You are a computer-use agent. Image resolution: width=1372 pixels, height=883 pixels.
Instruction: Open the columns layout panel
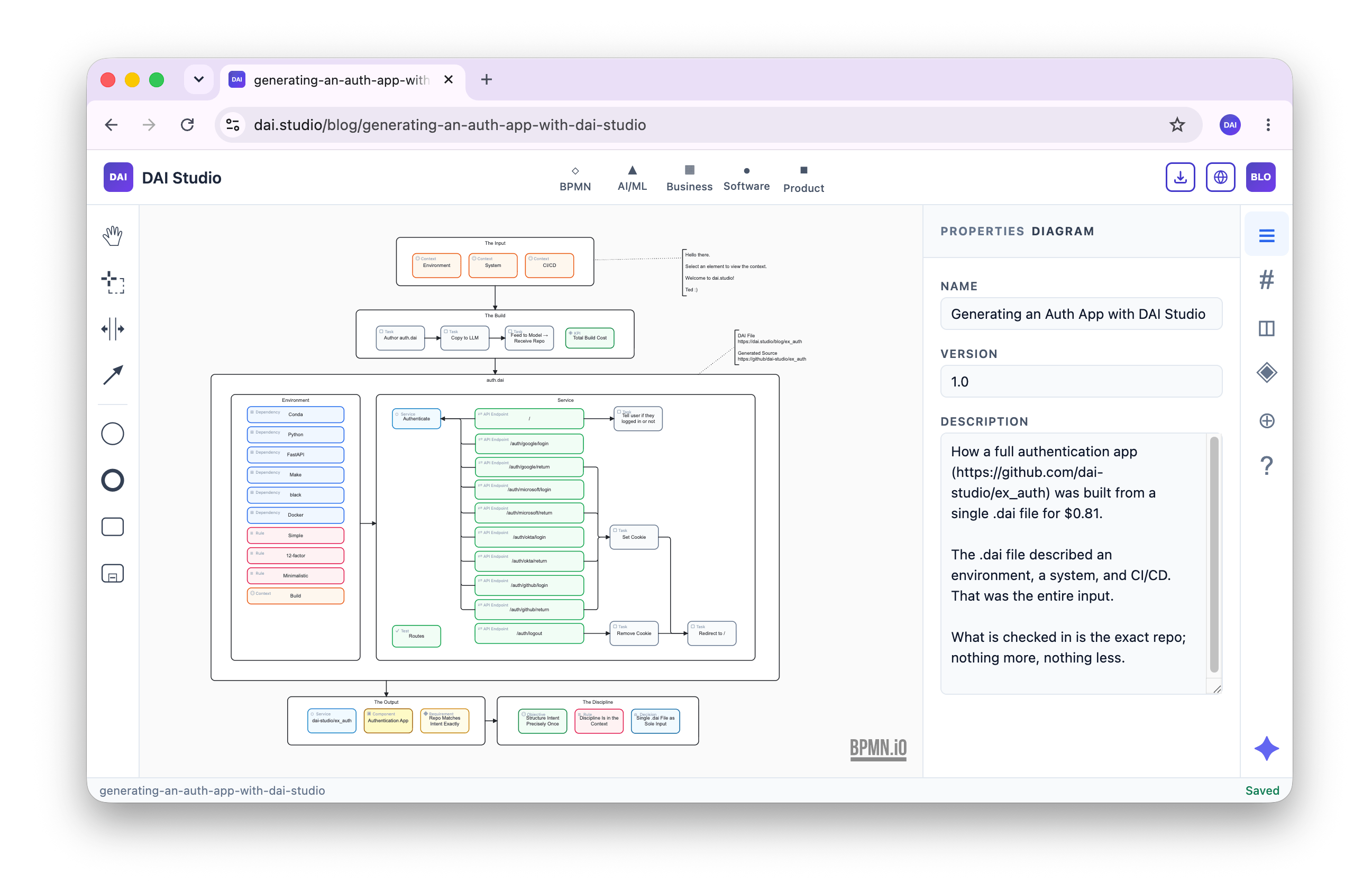pyautogui.click(x=1266, y=328)
